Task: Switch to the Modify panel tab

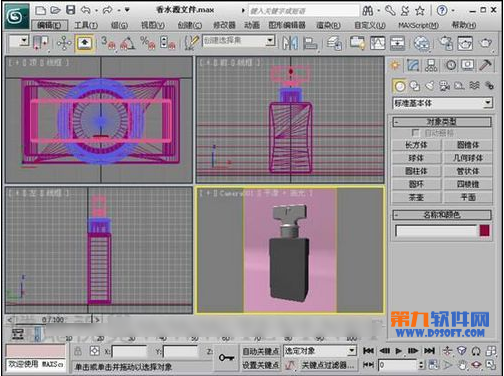Action: 413,65
